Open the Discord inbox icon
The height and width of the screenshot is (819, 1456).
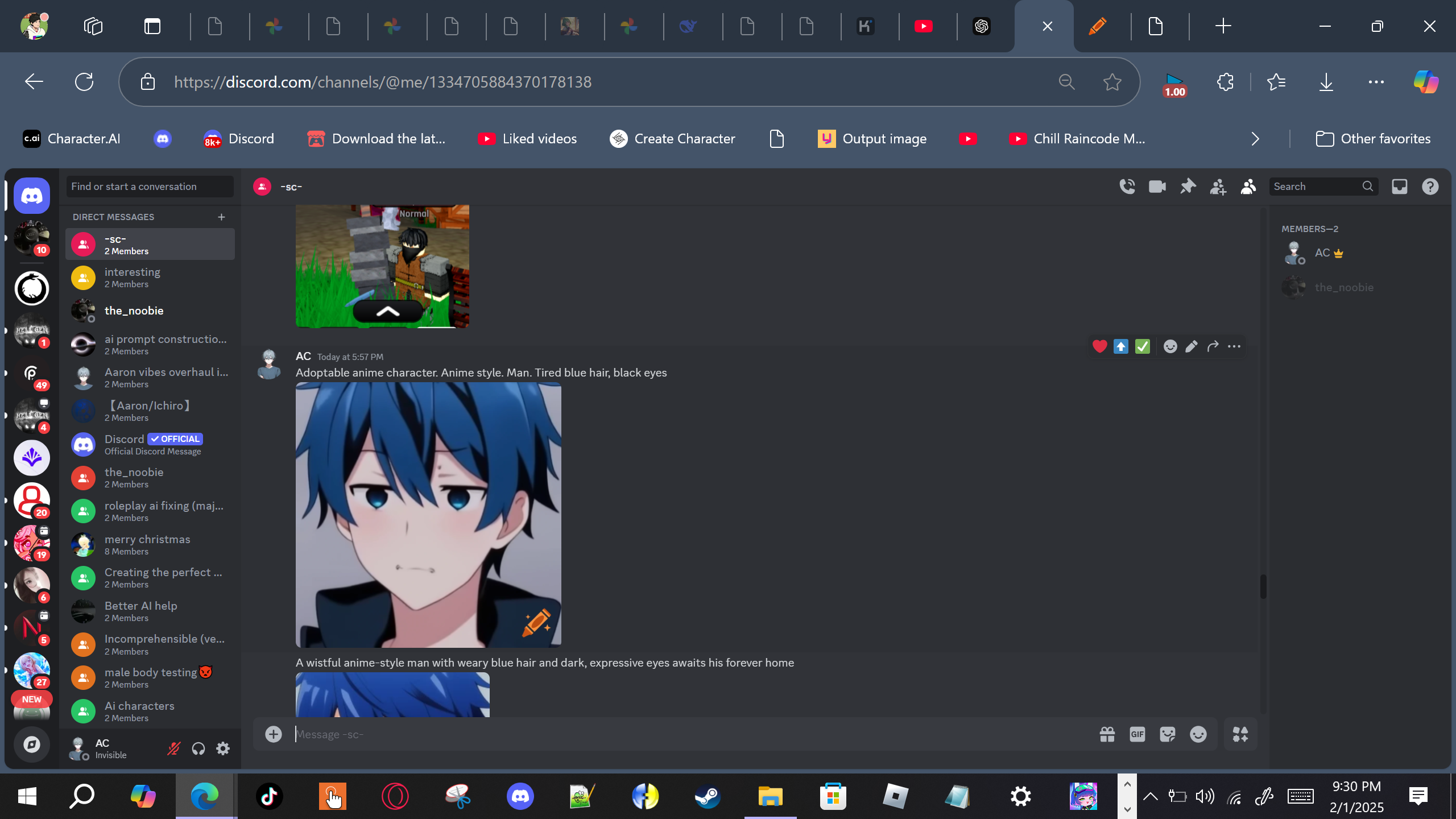pyautogui.click(x=1400, y=187)
